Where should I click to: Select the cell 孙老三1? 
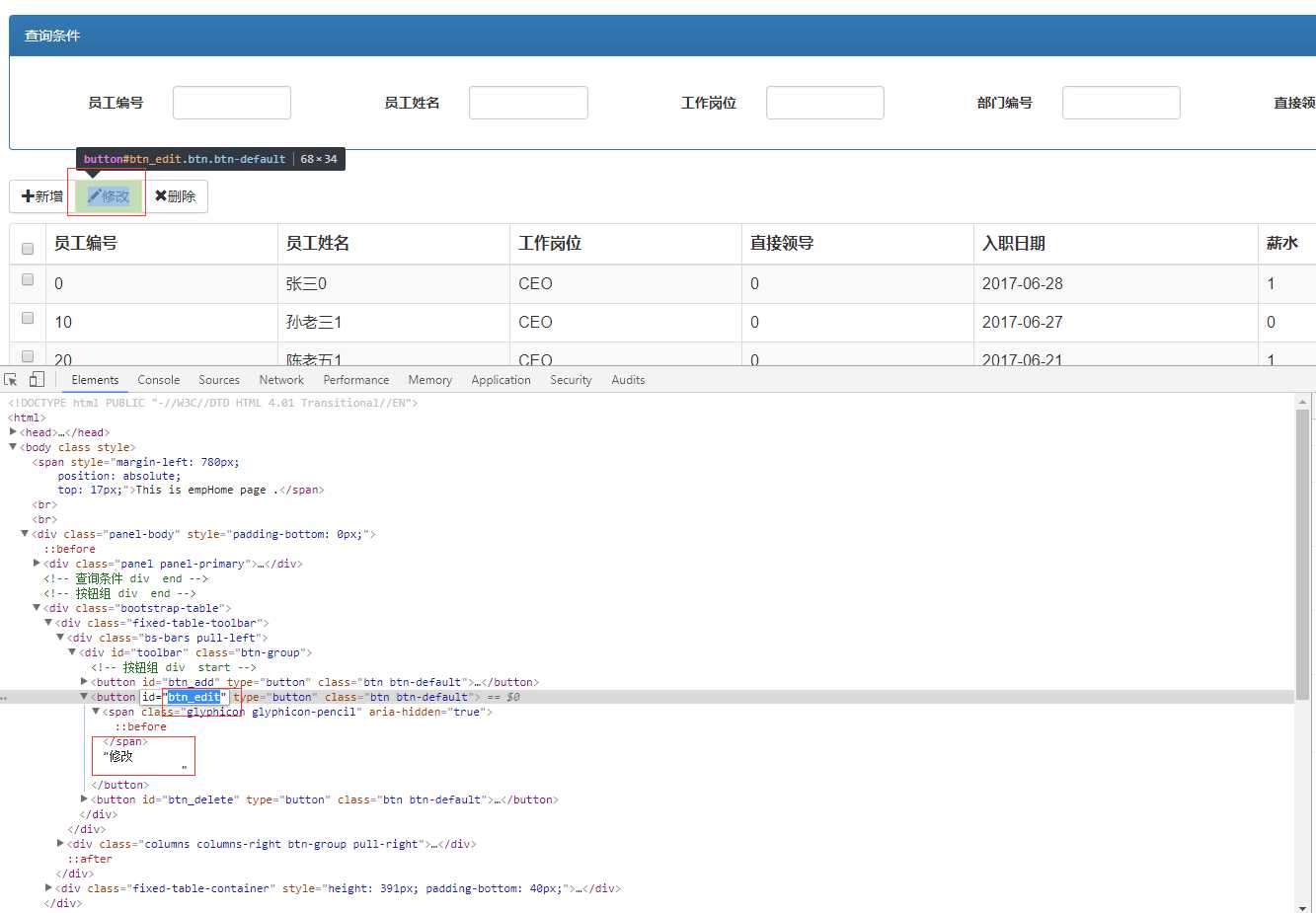point(394,323)
